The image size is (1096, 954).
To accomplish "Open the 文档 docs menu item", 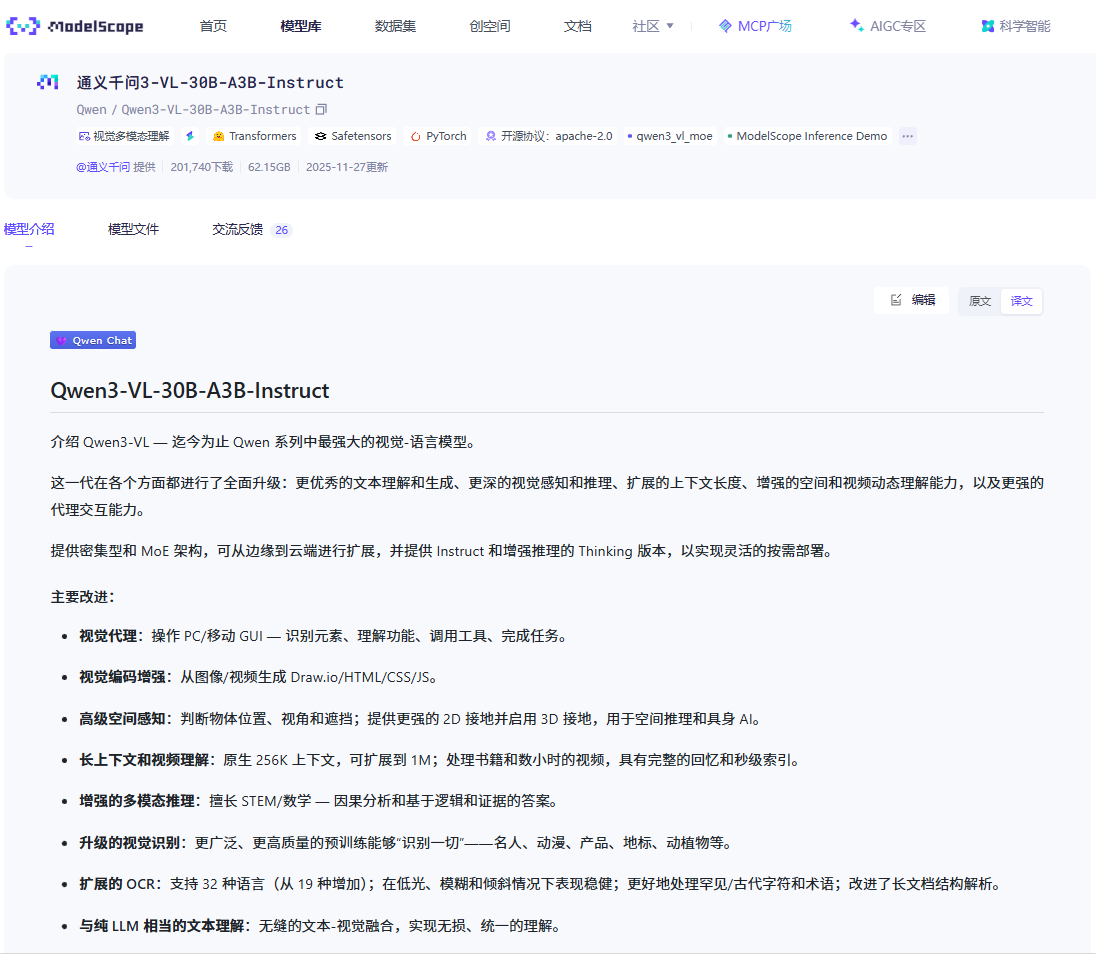I will 577,27.
